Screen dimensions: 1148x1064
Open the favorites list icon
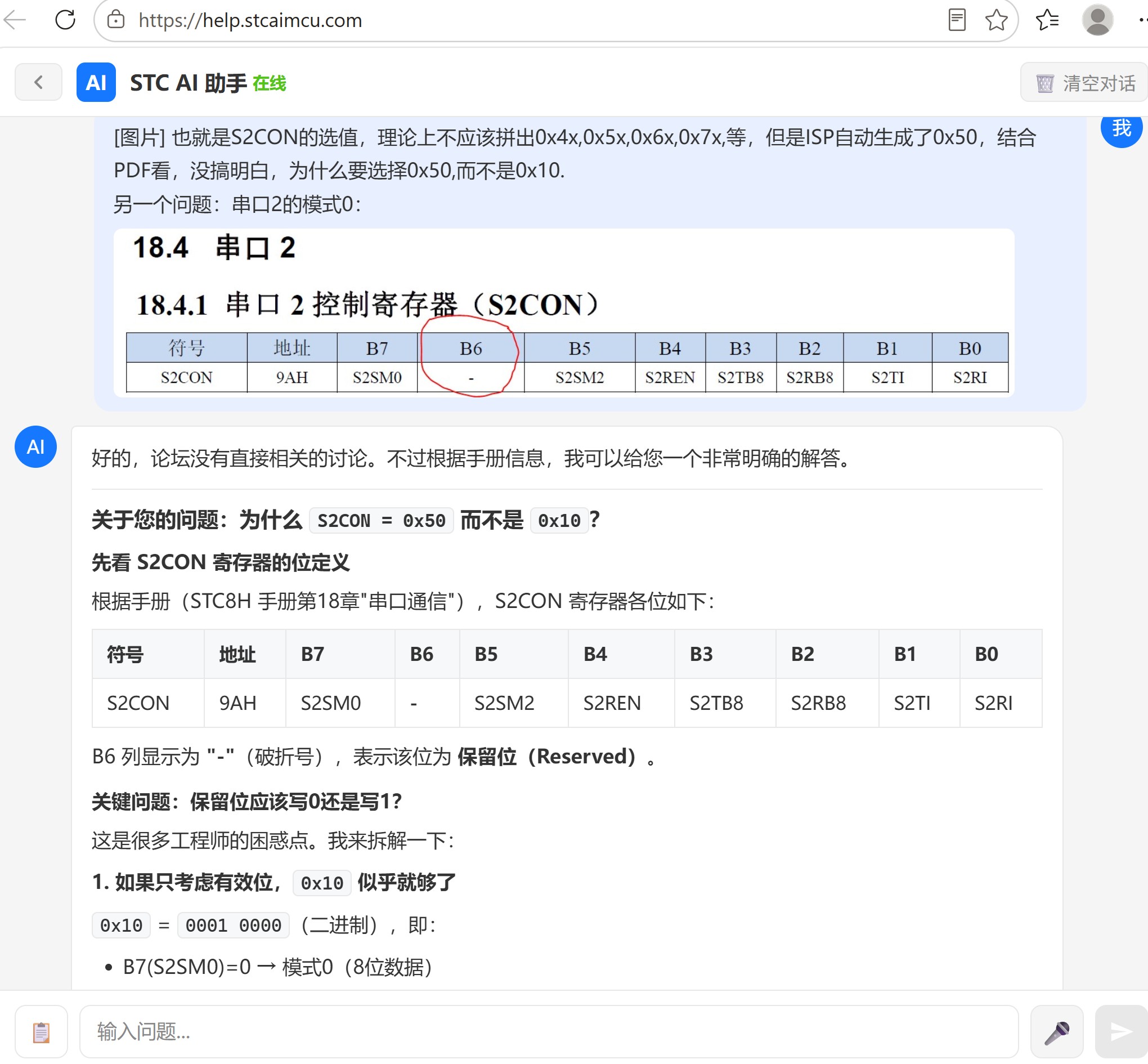(x=1047, y=20)
